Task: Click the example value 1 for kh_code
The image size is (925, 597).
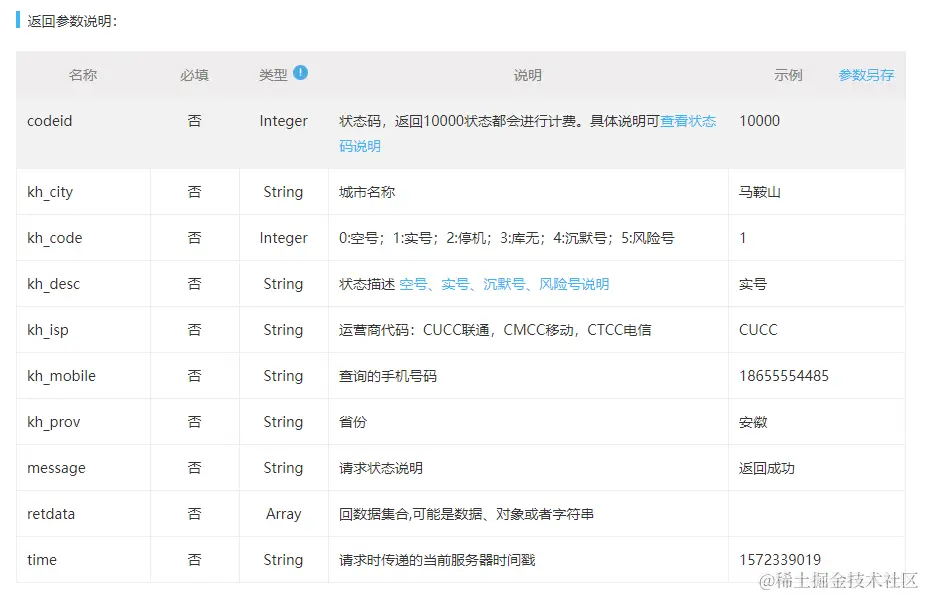Action: (x=743, y=238)
